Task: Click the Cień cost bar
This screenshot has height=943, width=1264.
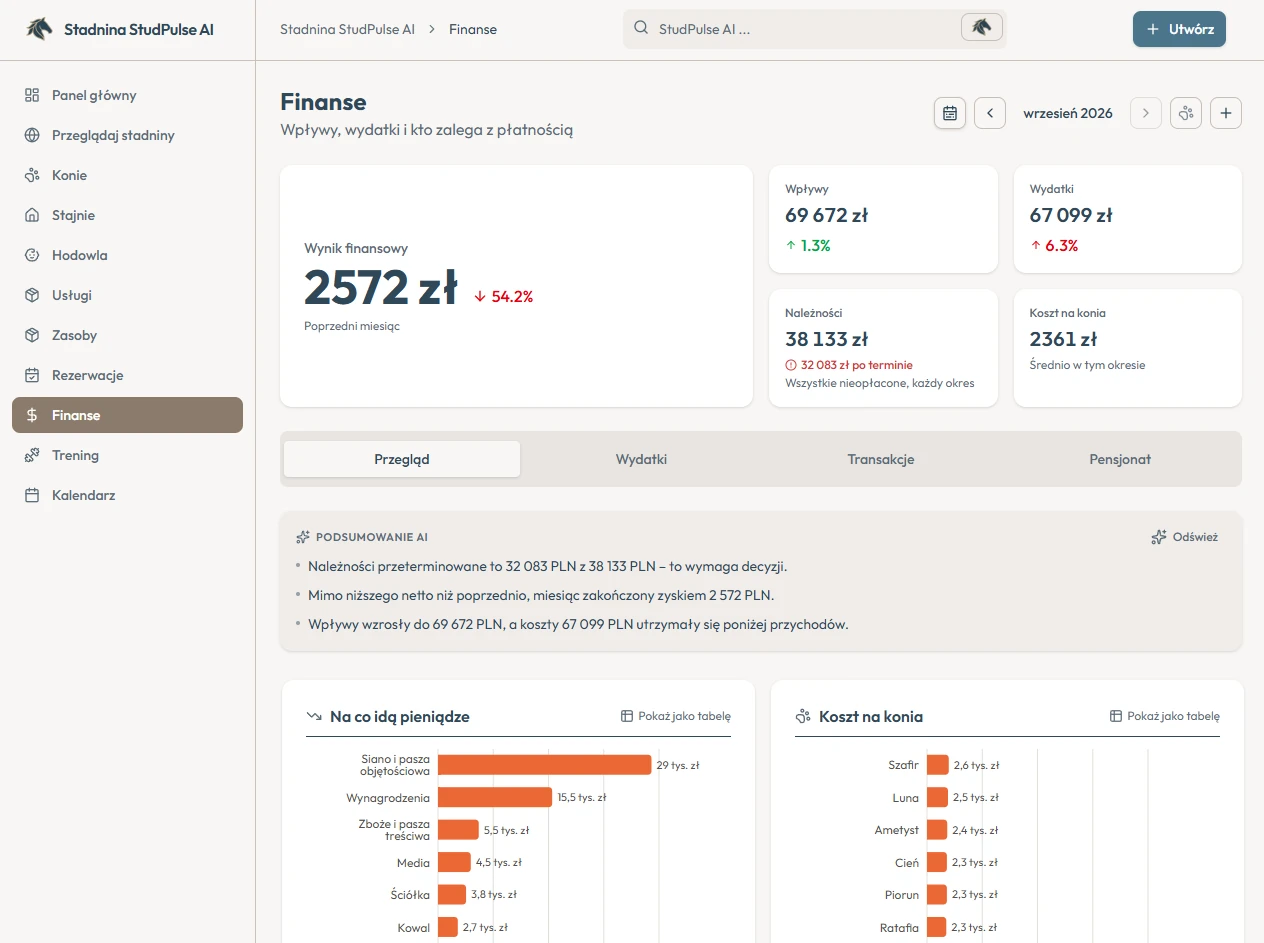Action: point(937,862)
